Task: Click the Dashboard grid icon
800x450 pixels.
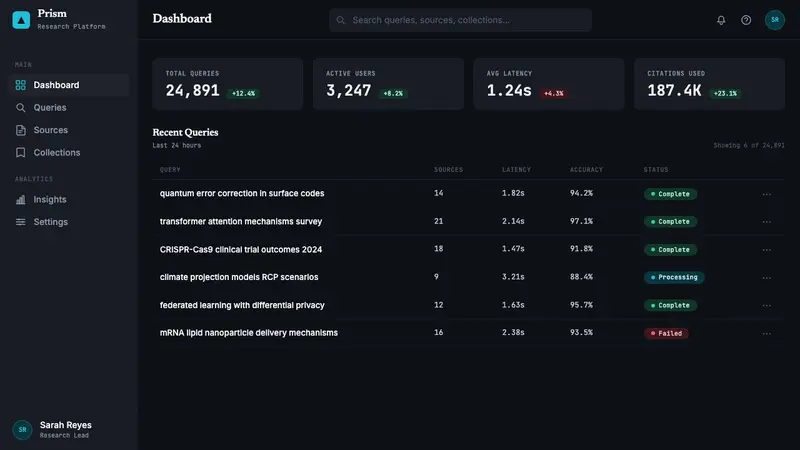Action: click(20, 85)
